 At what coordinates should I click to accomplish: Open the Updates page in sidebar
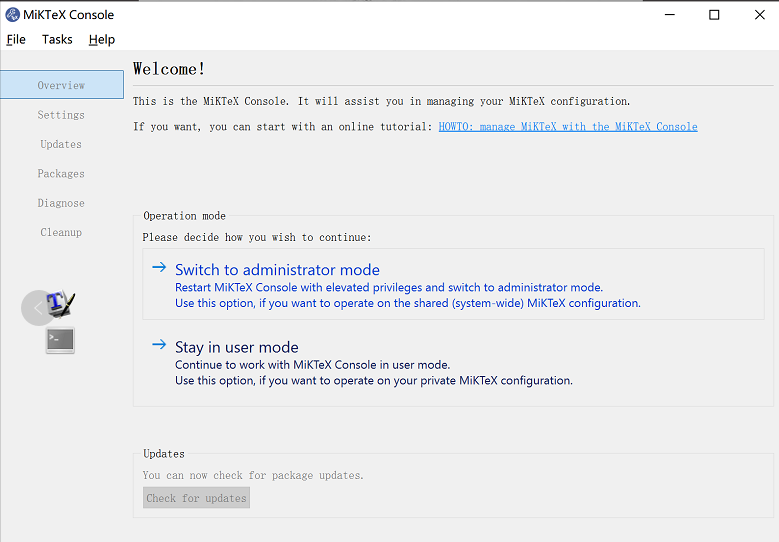tap(61, 144)
